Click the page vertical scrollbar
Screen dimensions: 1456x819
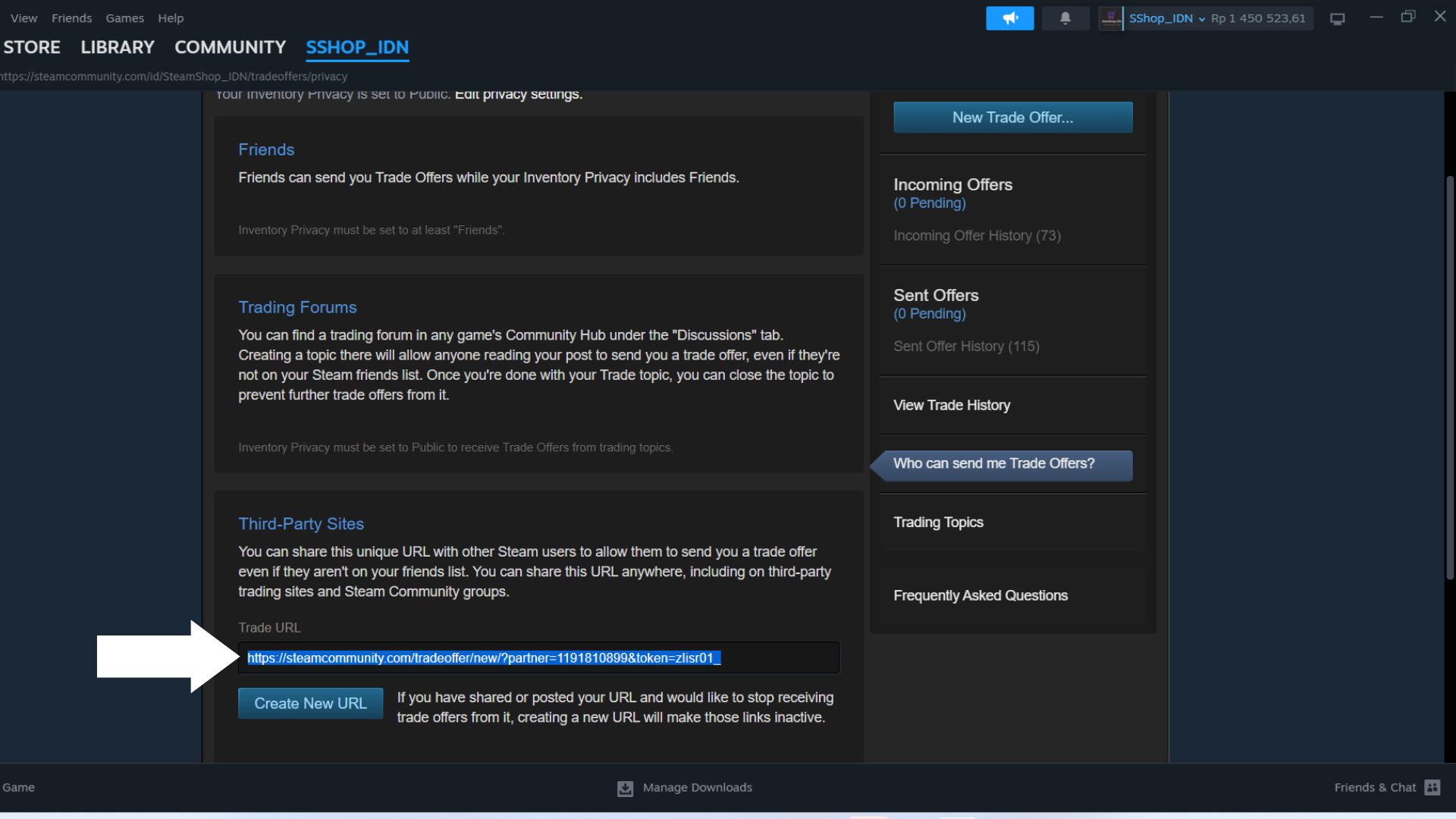tap(1450, 379)
